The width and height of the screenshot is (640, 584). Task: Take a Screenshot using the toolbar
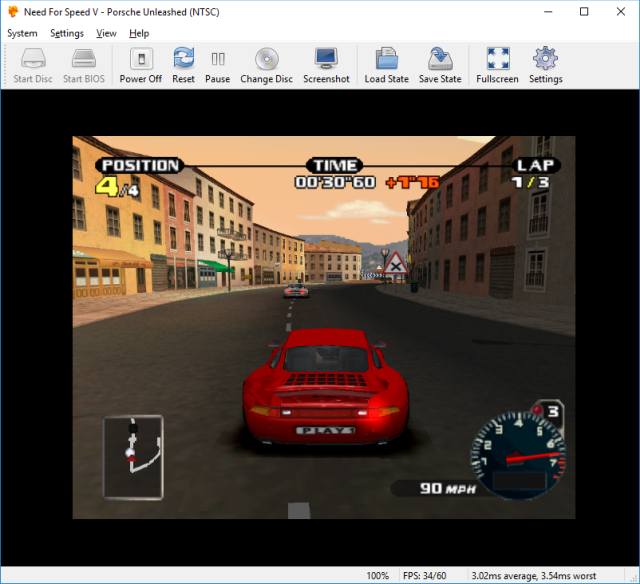[x=326, y=65]
